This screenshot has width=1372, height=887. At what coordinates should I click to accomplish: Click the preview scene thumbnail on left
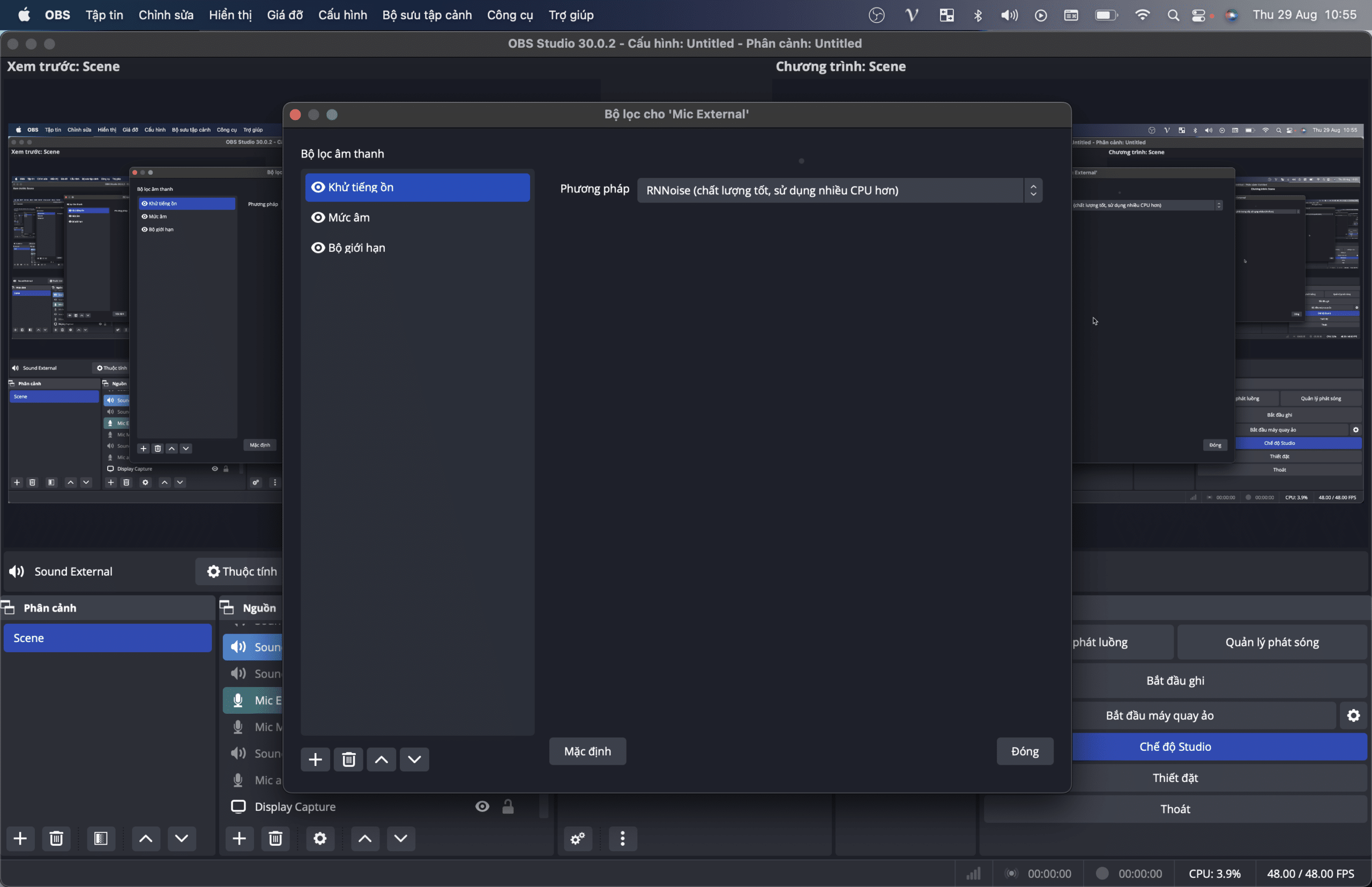pyautogui.click(x=145, y=313)
